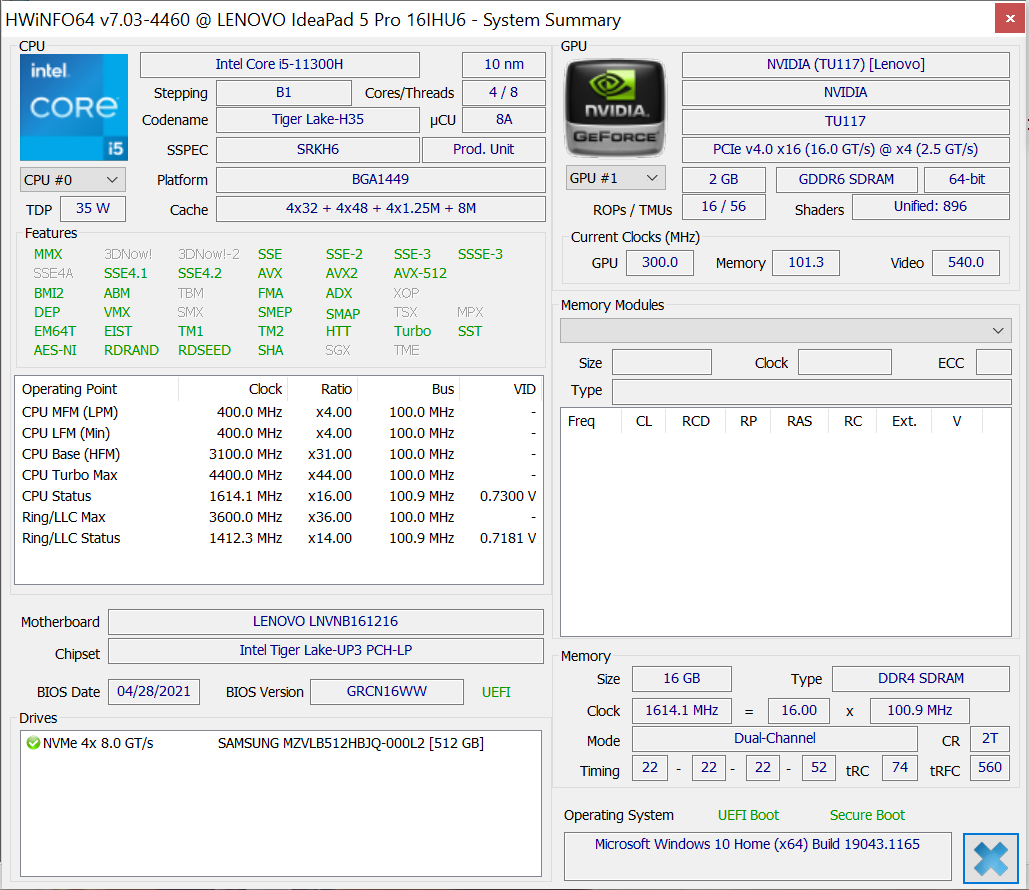Open the GPU #1 selector dropdown
1029x890 pixels.
coord(616,179)
